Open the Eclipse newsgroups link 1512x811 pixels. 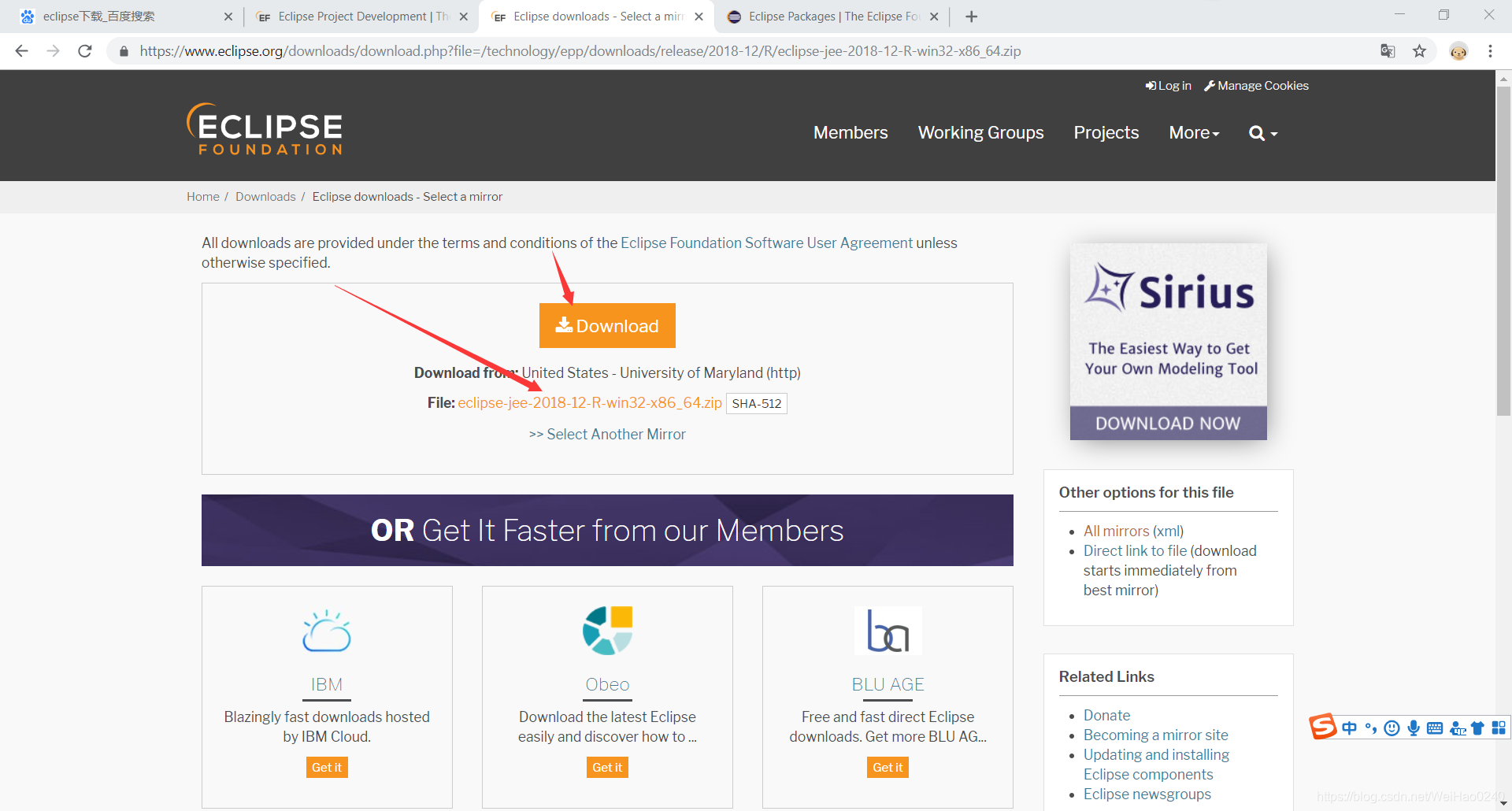pyautogui.click(x=1147, y=794)
